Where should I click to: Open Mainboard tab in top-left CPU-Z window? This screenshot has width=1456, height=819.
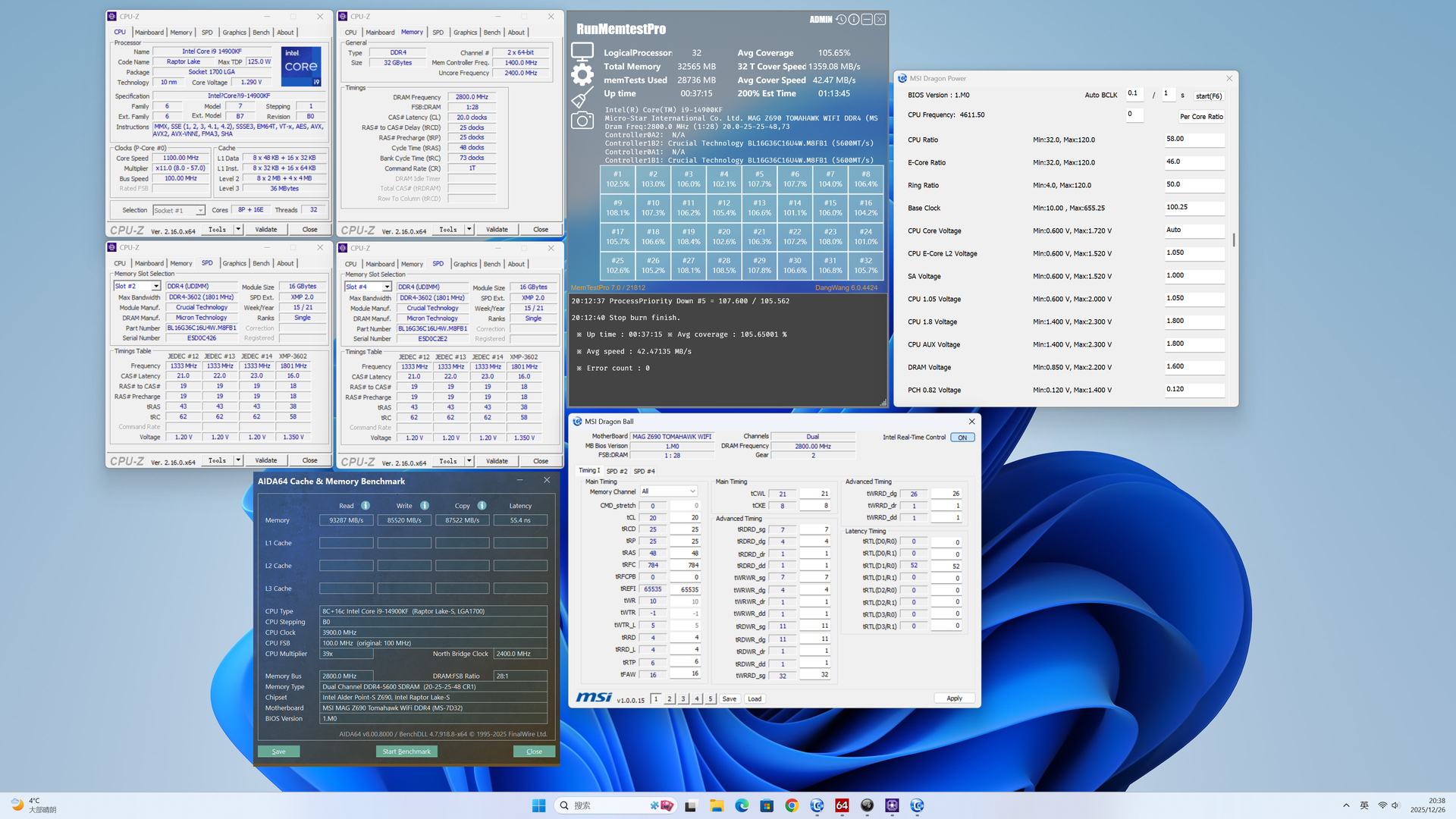pos(149,33)
